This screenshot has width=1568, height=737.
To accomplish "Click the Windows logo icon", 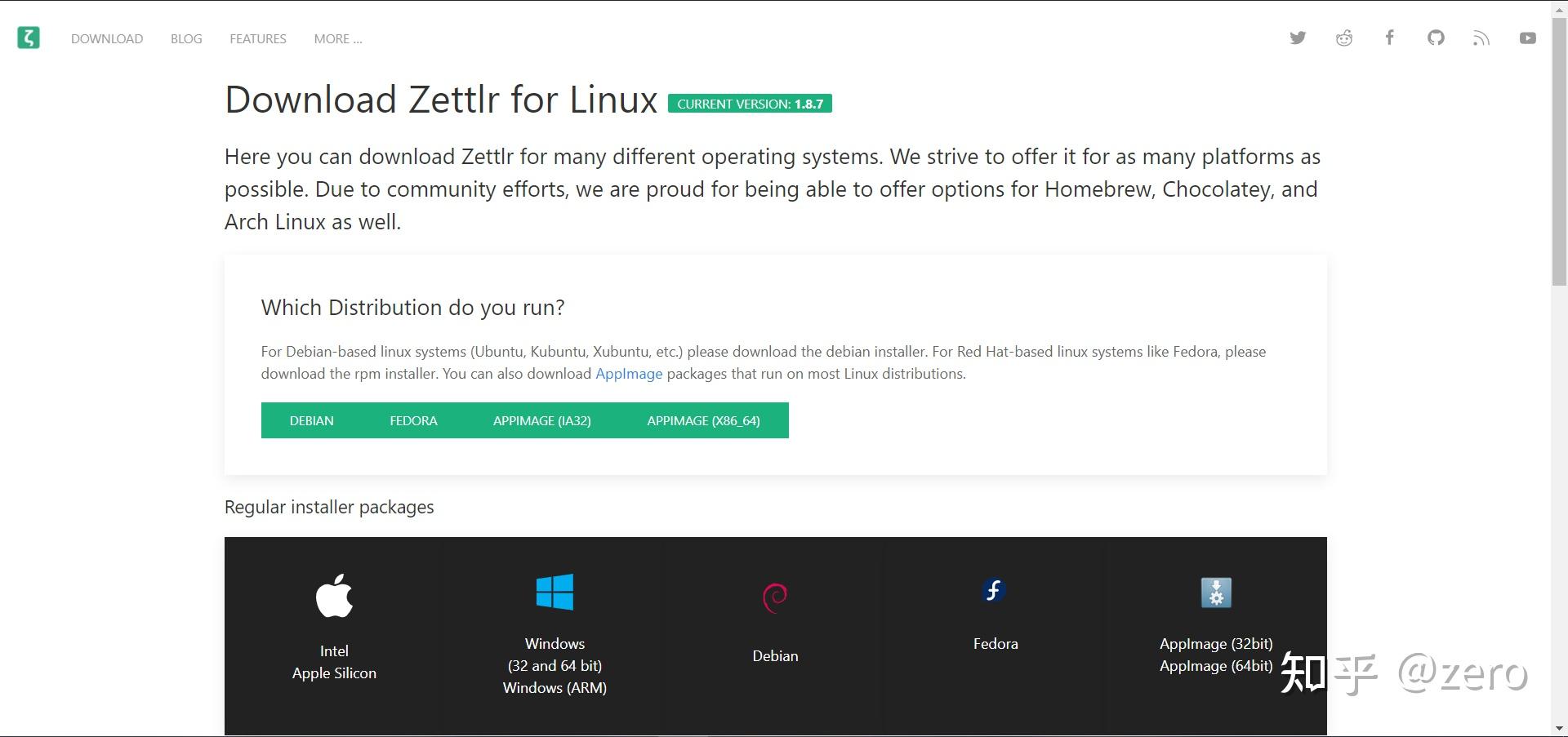I will point(555,592).
